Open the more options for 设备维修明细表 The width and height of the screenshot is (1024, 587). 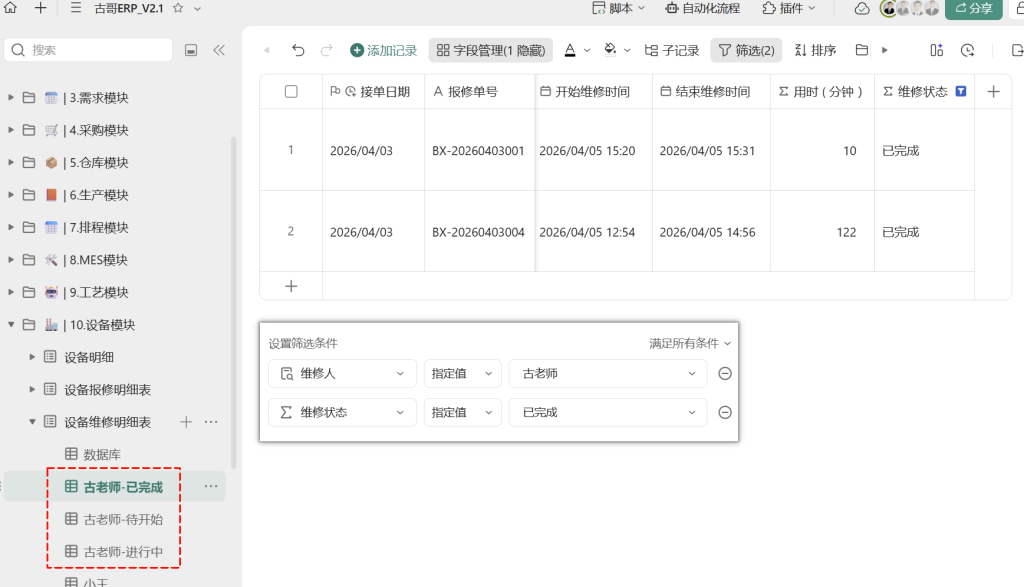point(211,422)
